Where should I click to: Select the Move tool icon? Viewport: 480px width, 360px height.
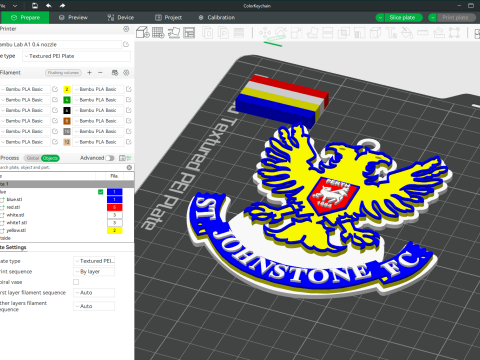point(265,33)
